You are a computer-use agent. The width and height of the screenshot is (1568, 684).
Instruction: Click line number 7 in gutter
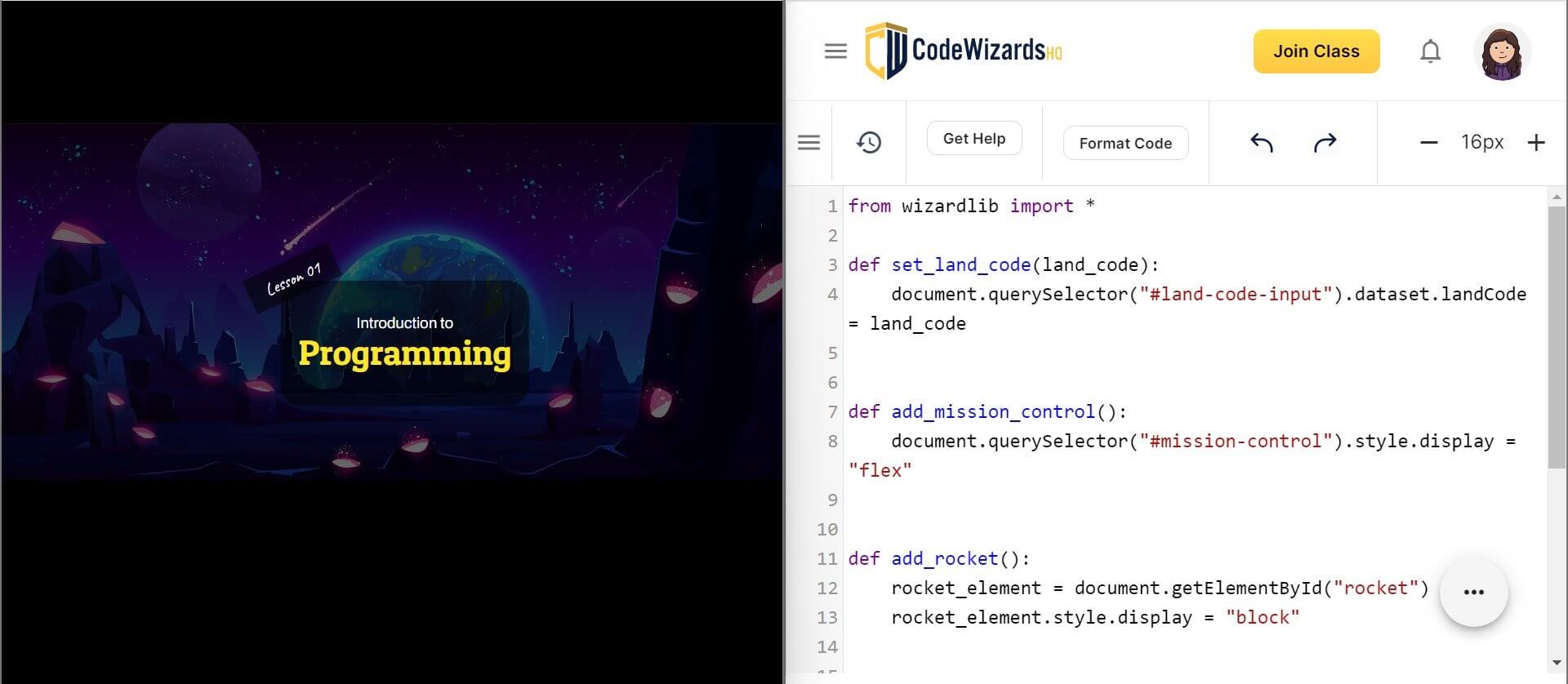[831, 412]
